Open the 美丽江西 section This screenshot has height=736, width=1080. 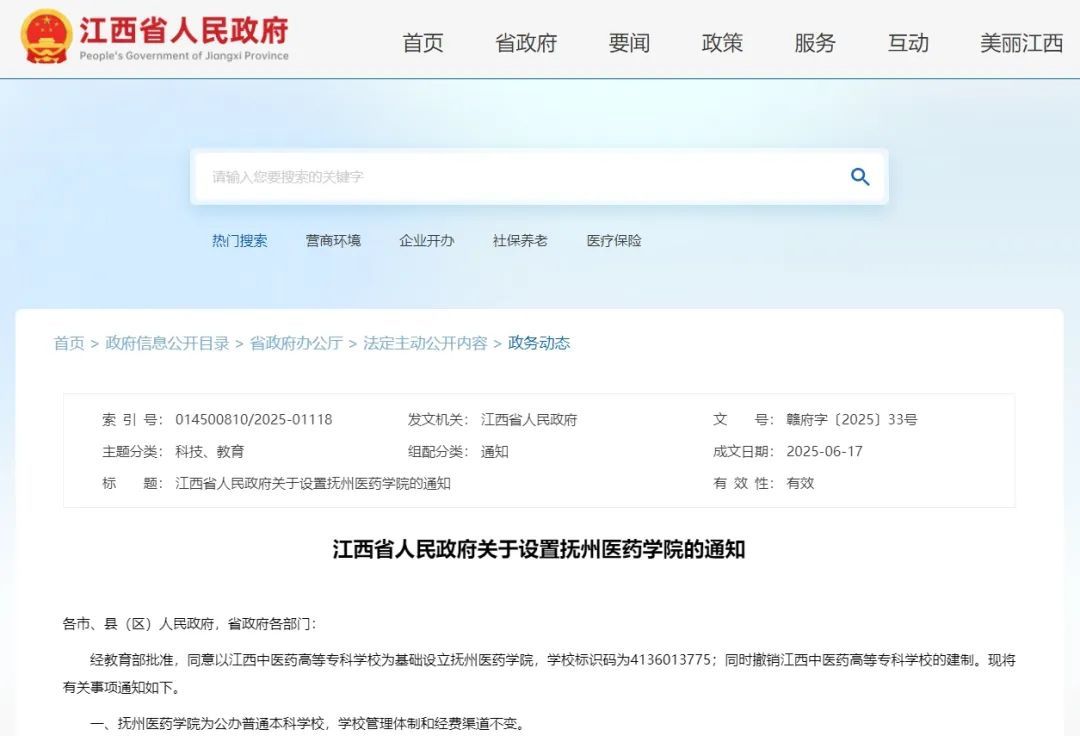(1019, 43)
